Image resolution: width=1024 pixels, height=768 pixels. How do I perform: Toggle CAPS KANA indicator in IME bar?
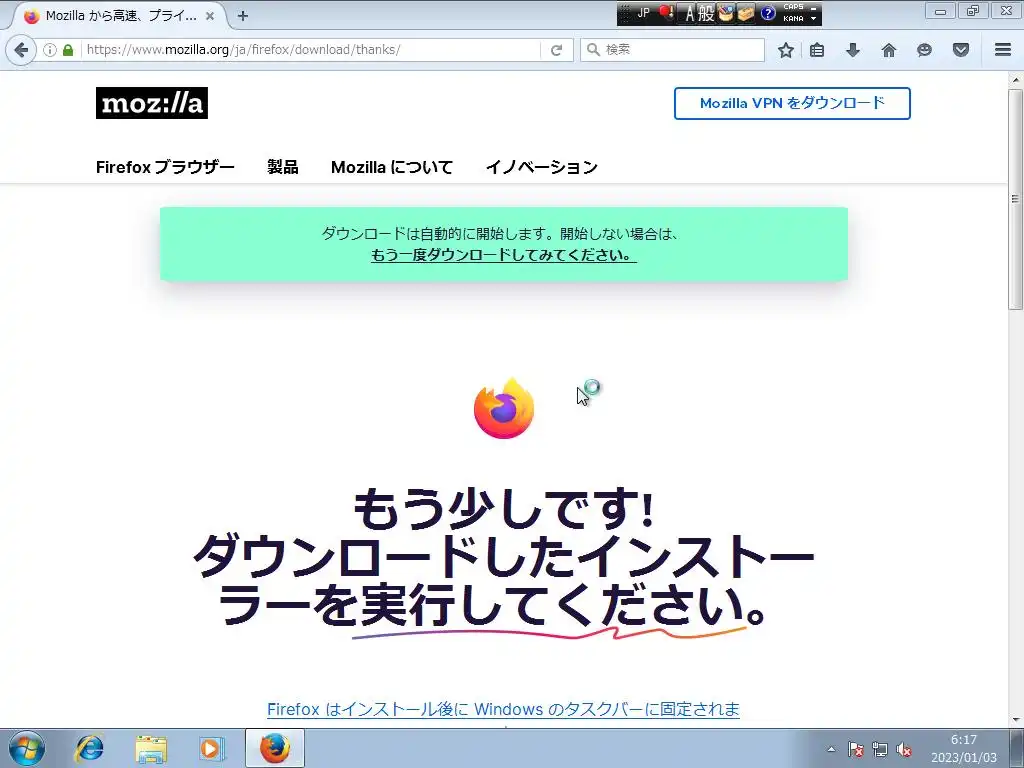click(793, 13)
